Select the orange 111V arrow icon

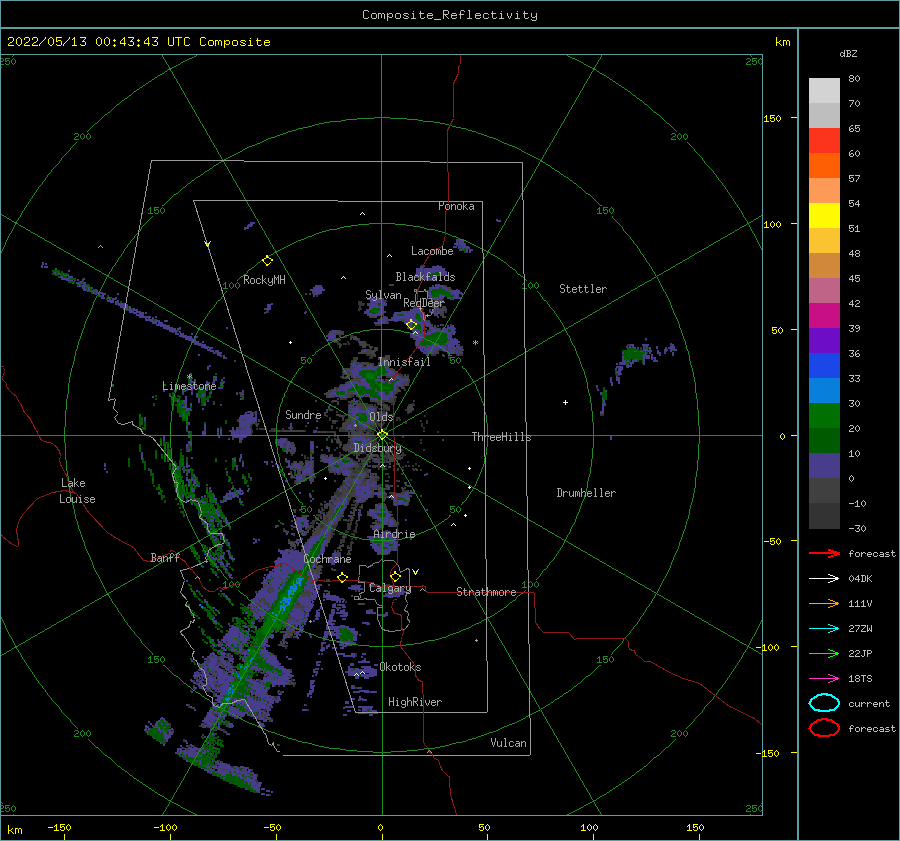[x=824, y=603]
